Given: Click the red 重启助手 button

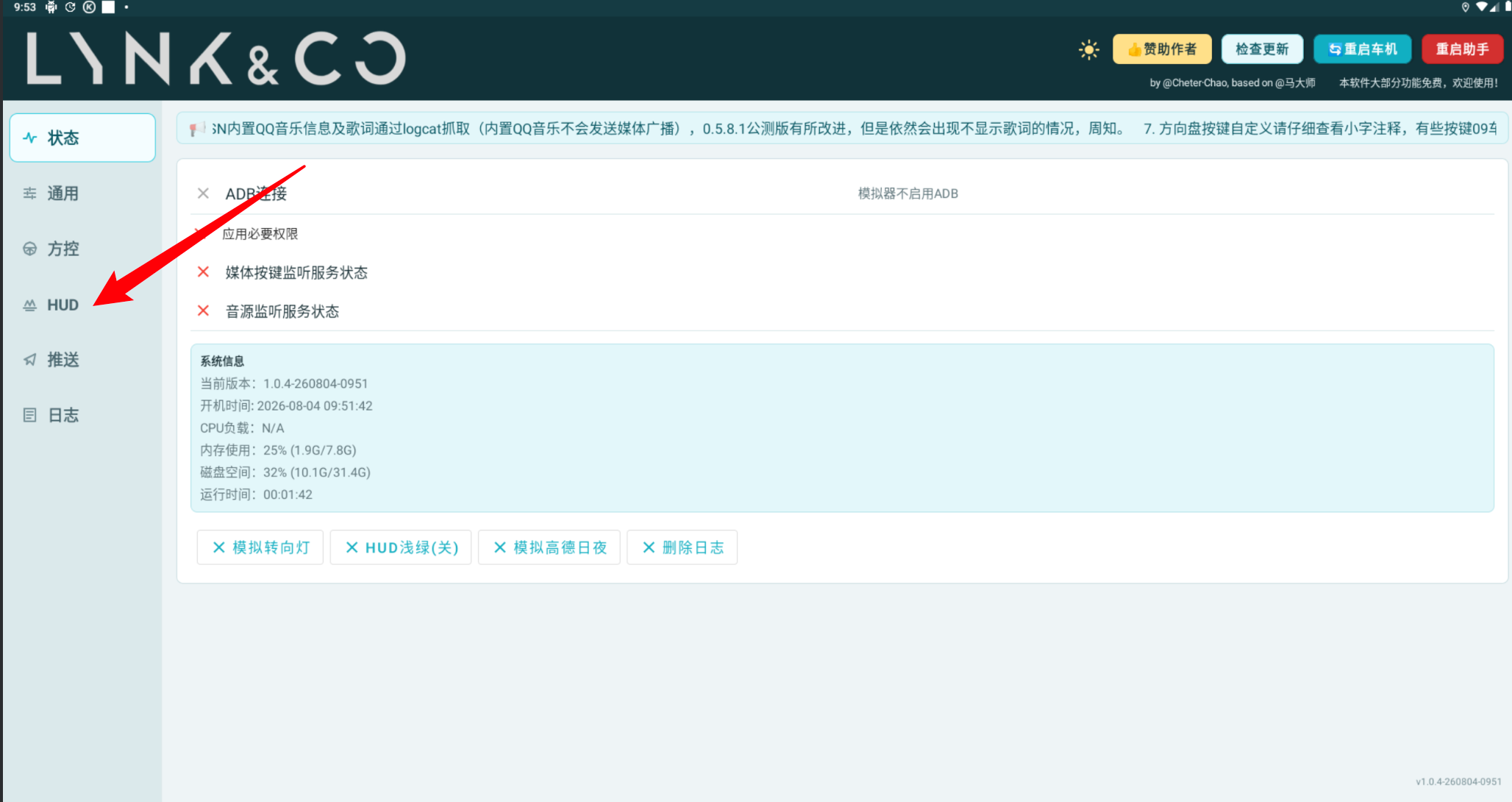Looking at the screenshot, I should 1462,49.
